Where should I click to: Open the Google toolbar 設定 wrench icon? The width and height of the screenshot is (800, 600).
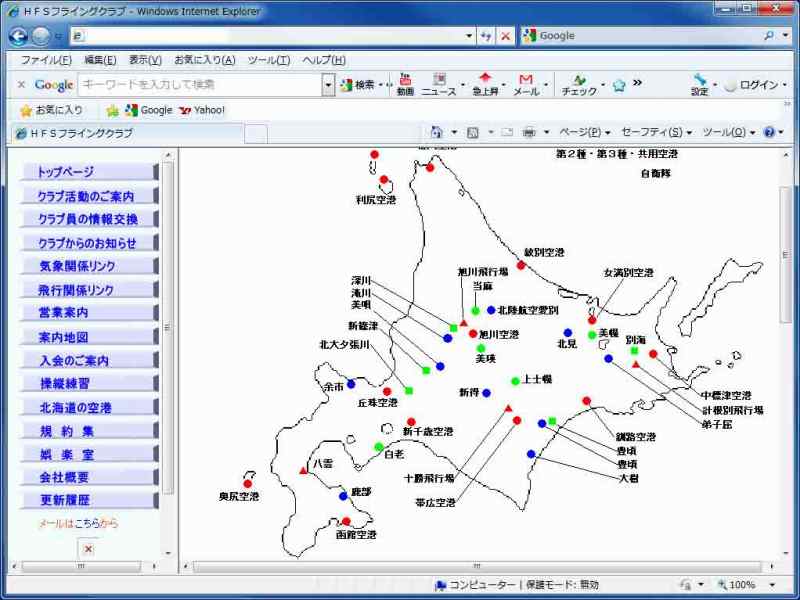coord(699,85)
